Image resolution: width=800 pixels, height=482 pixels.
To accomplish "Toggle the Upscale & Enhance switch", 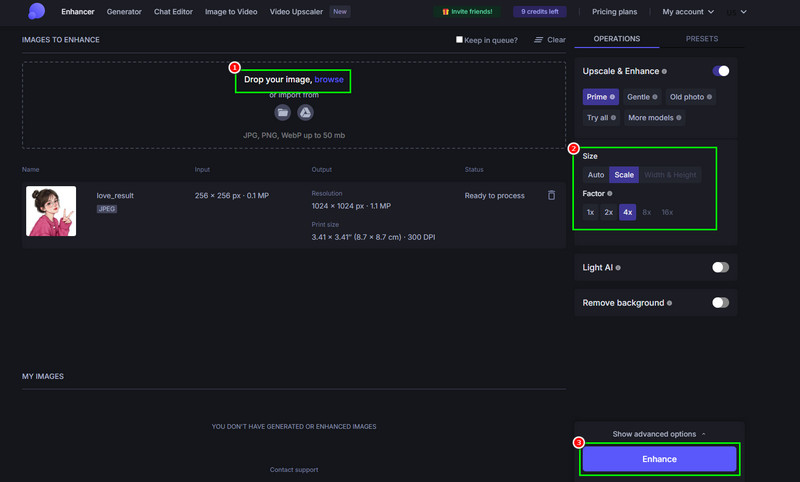I will pyautogui.click(x=720, y=71).
